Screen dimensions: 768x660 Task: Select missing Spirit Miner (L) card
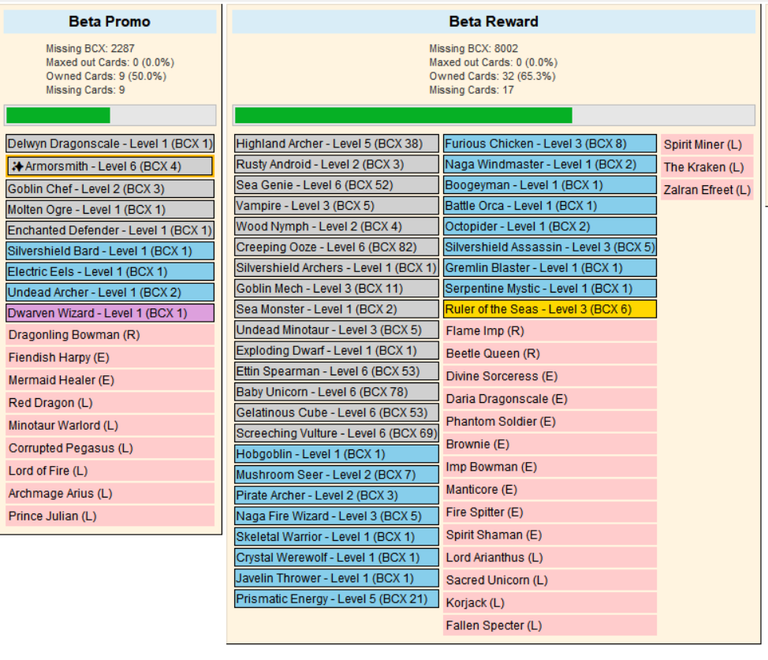707,145
